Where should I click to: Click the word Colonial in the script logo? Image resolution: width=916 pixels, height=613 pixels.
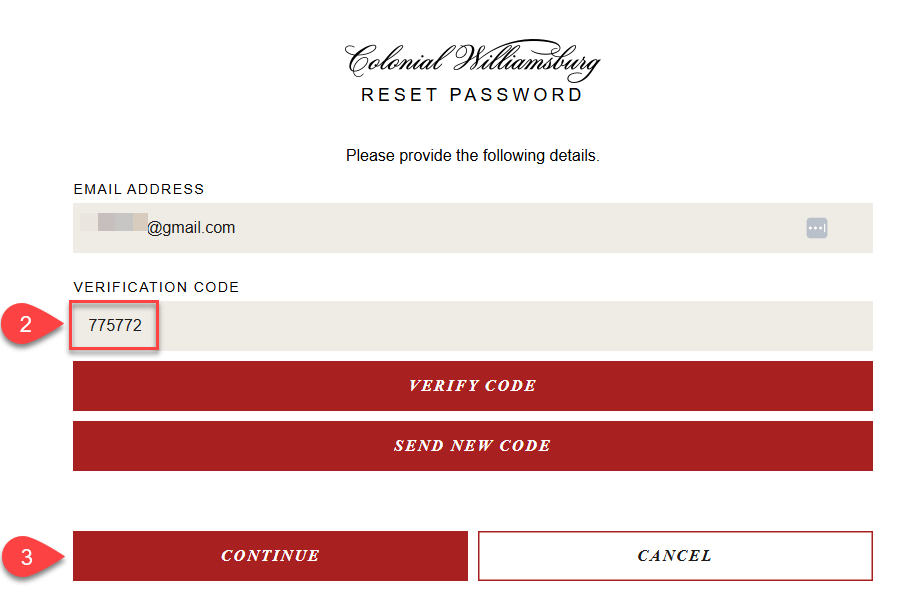click(394, 60)
